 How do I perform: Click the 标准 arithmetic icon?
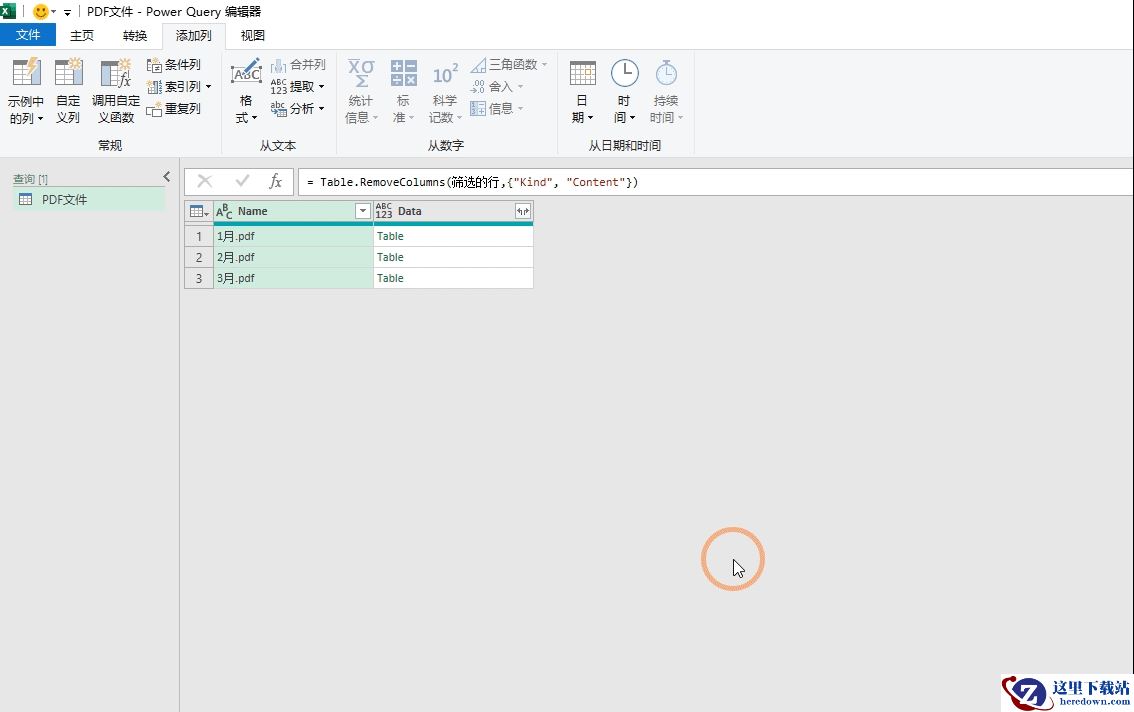coord(404,73)
